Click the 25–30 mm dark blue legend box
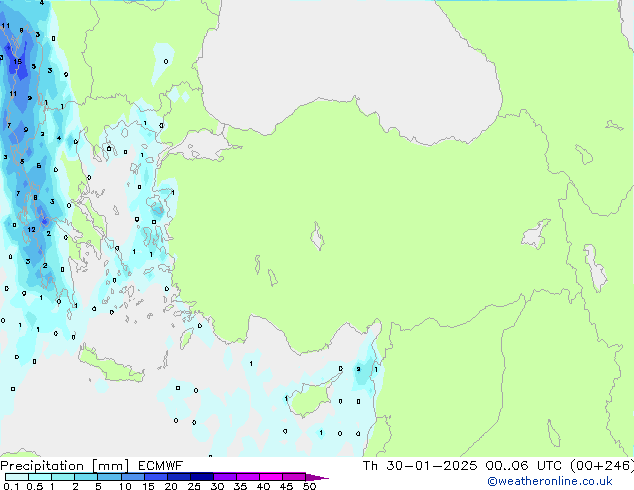This screenshot has height=490, width=634. (201, 477)
